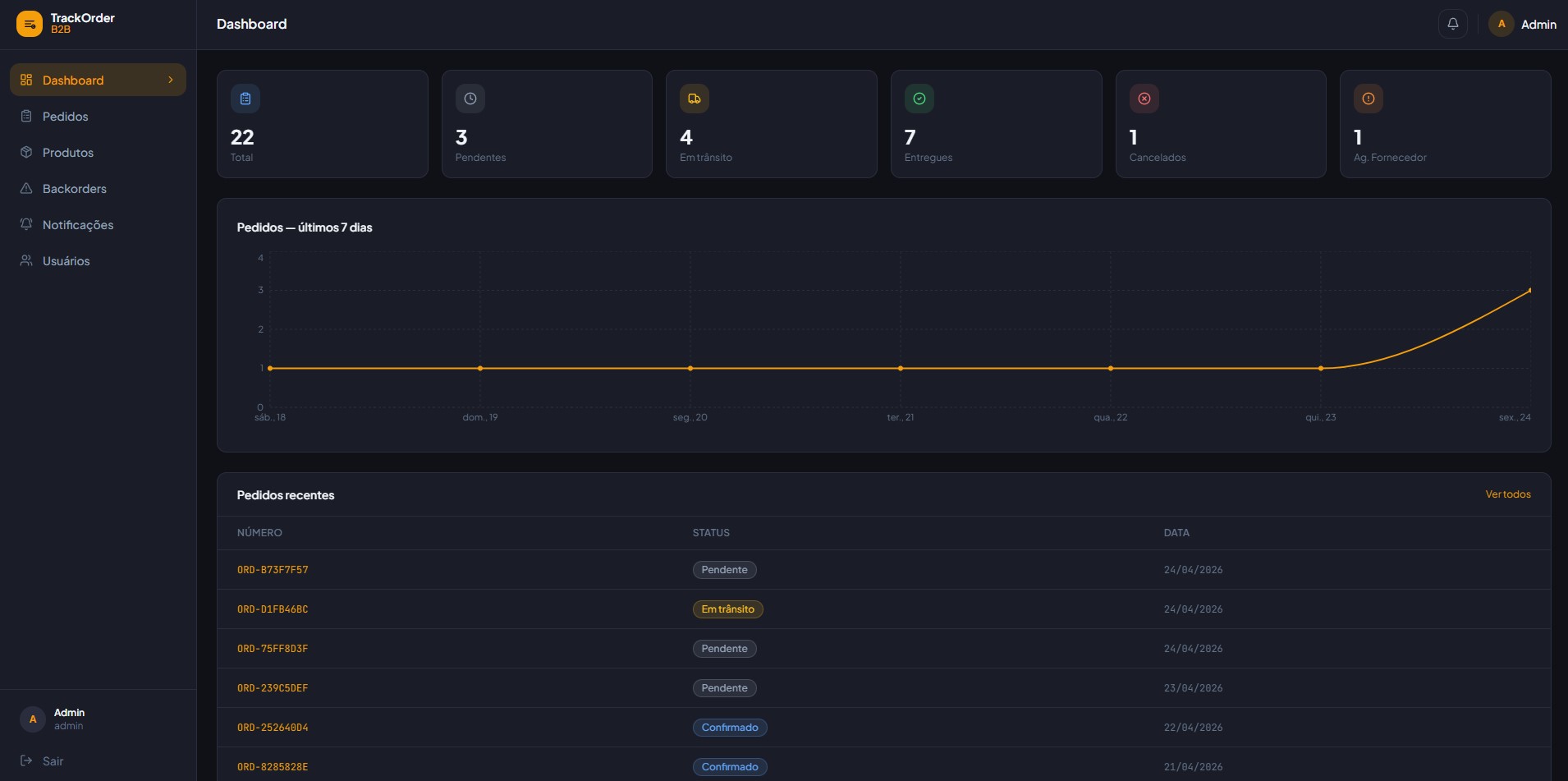The width and height of the screenshot is (1568, 781).
Task: Click the Em trânsito status badge
Action: [x=727, y=609]
